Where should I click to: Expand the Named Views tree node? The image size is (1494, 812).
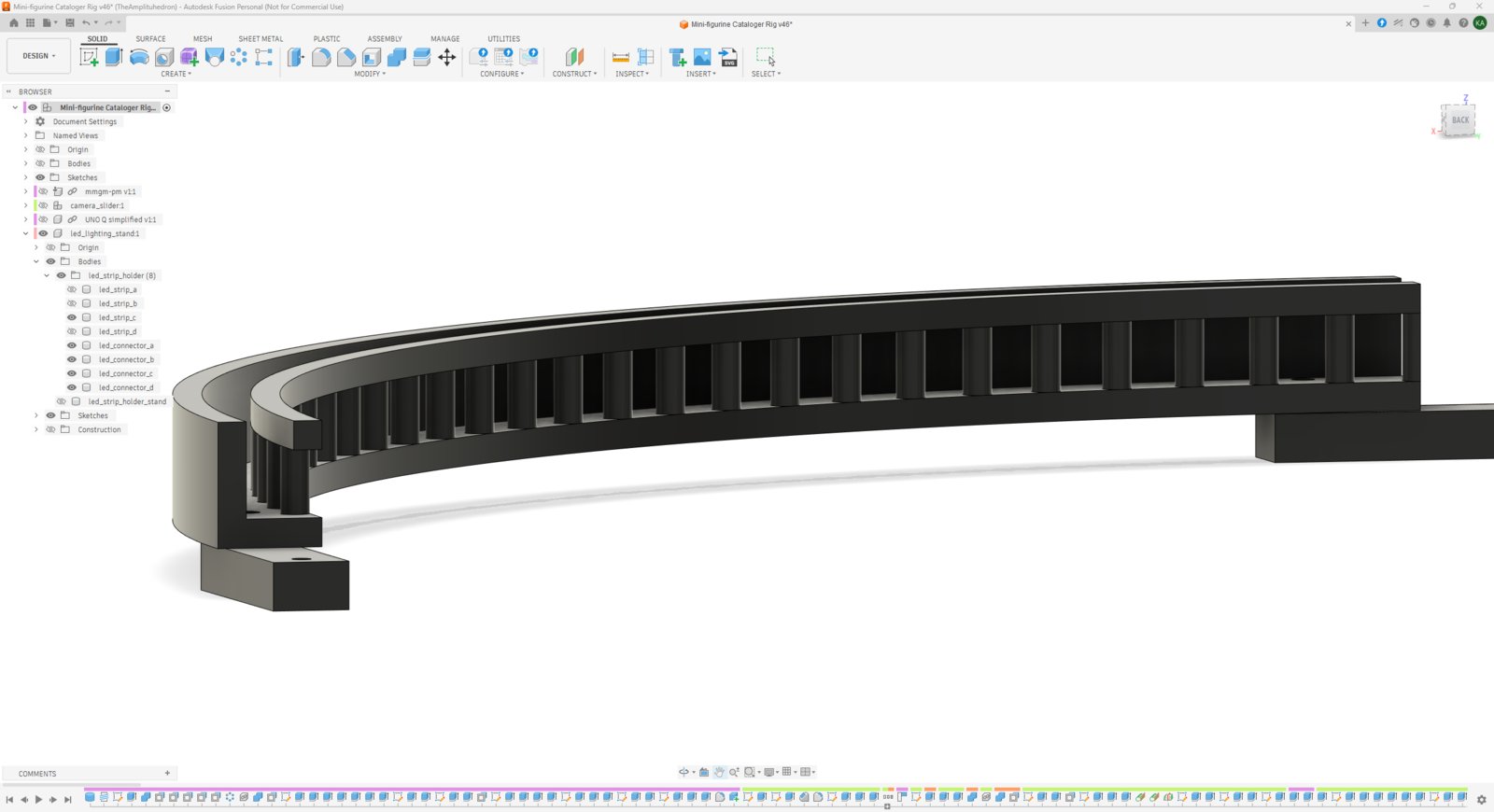click(x=25, y=135)
